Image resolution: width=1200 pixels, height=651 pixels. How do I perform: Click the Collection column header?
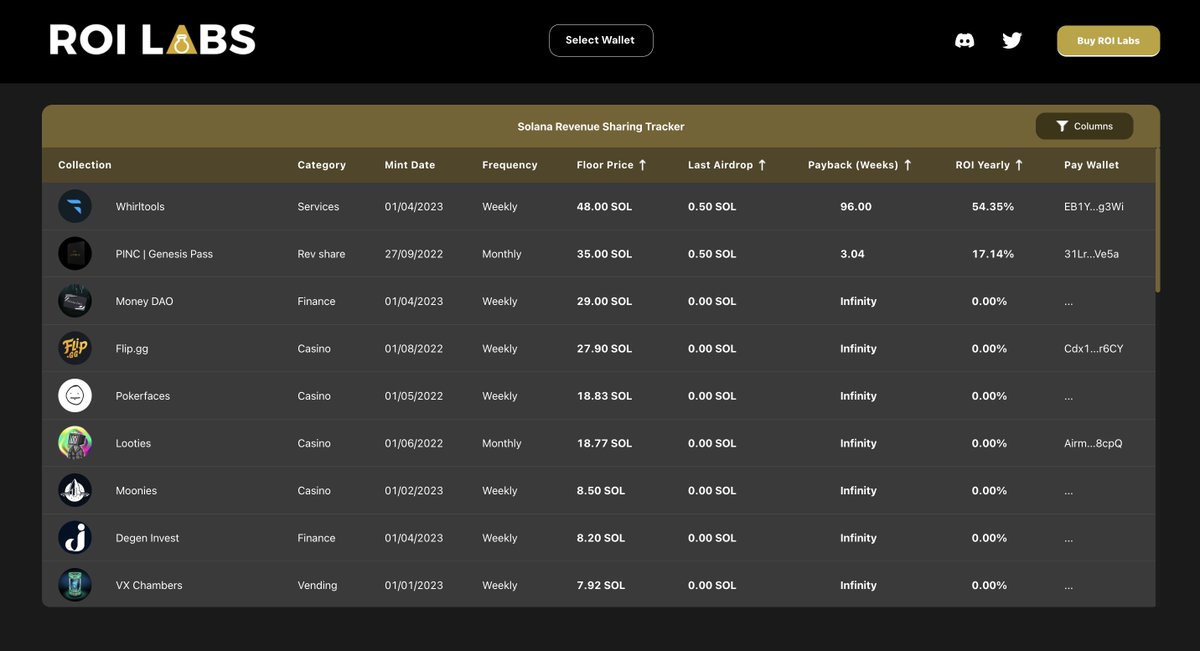85,165
